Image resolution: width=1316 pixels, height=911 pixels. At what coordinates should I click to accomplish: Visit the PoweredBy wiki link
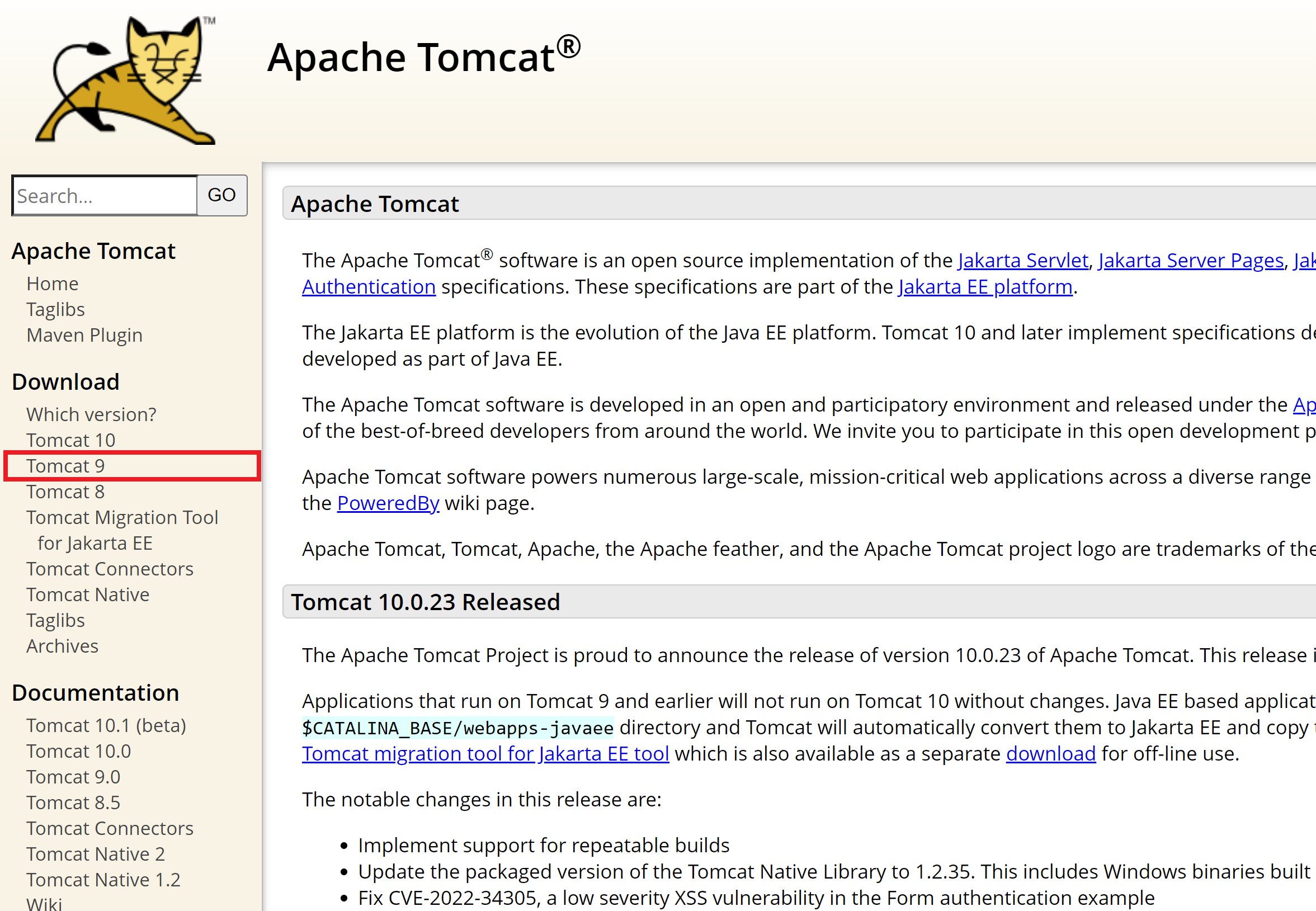[x=388, y=503]
